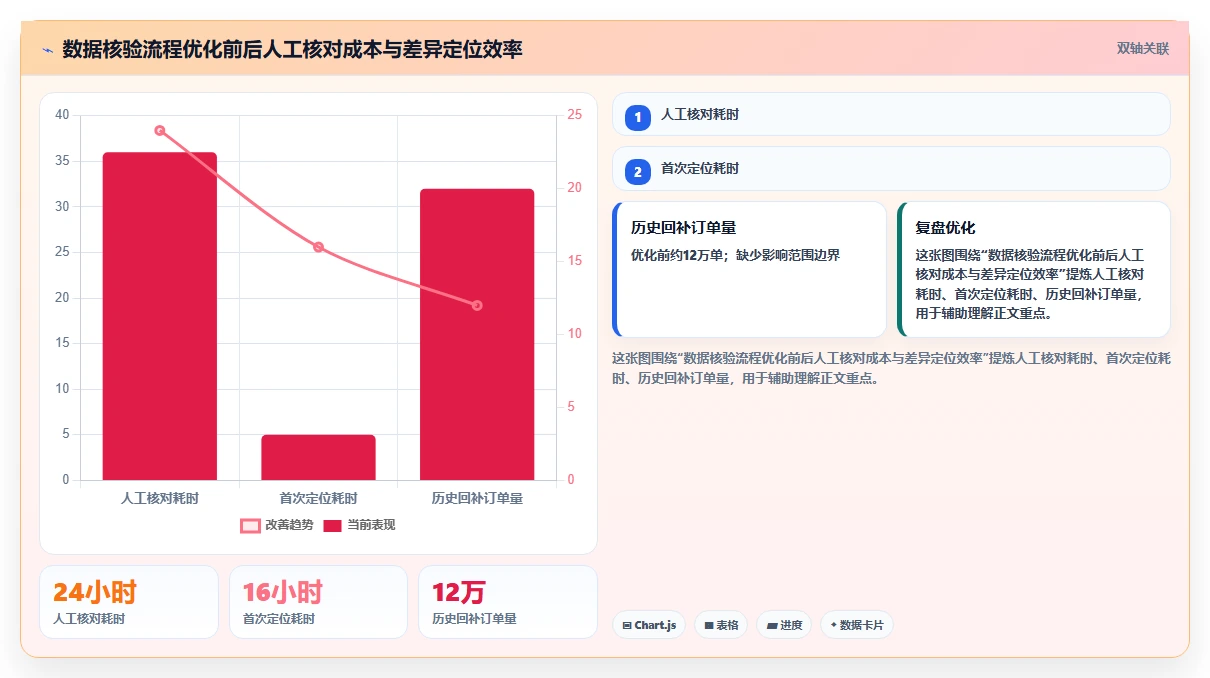Click the 复盘优化 info card
Screen dimensions: 1210x678
pyautogui.click(x=1034, y=269)
